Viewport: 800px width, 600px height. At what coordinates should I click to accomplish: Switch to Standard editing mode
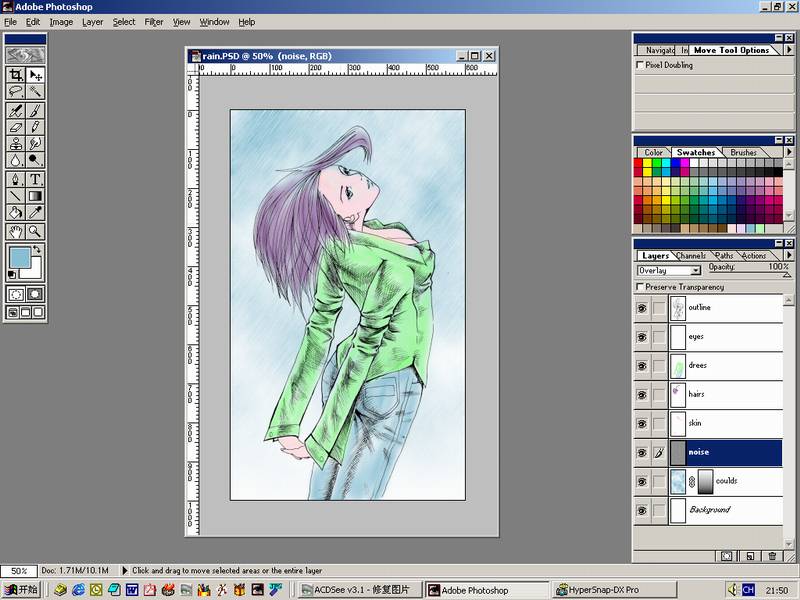click(16, 294)
